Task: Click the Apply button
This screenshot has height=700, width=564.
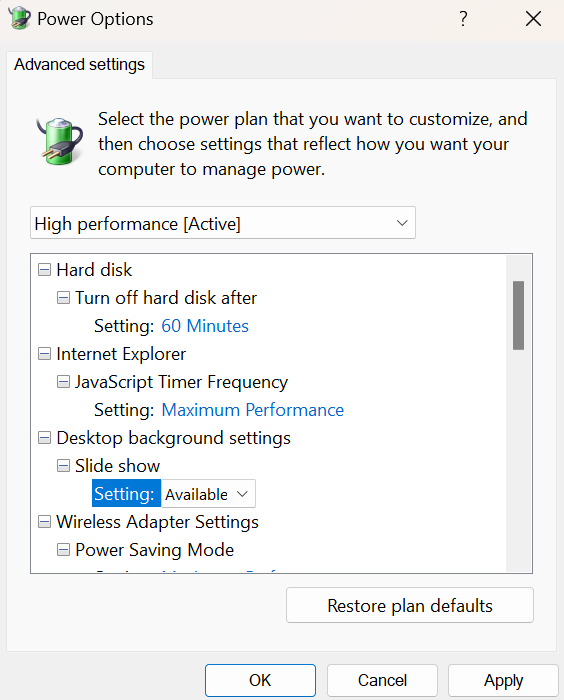Action: 503,680
